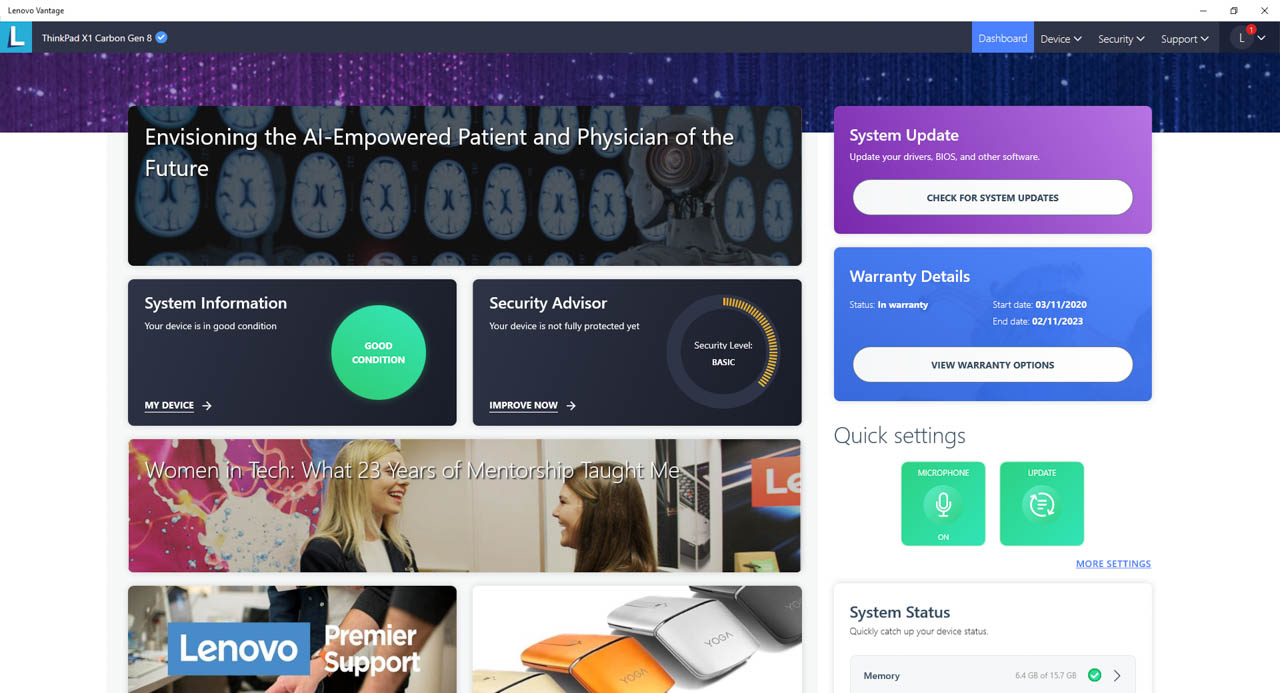
Task: Click the verified checkmark badge beside ThinkPad name
Action: click(x=162, y=38)
